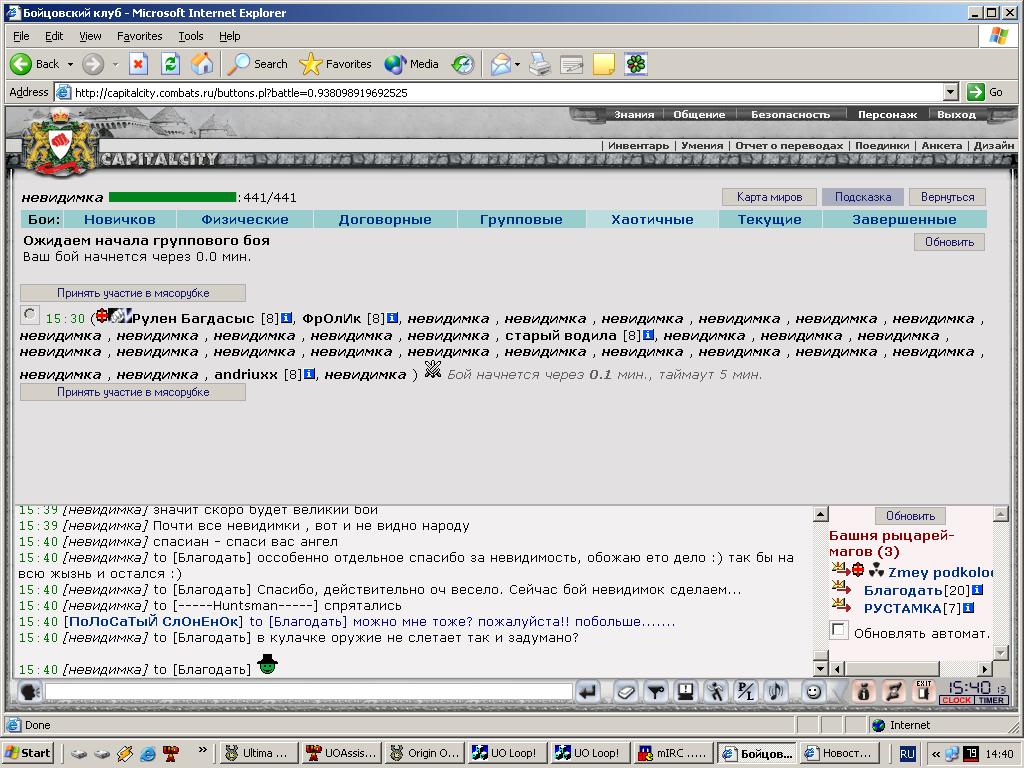Click the Карта миров button
Image resolution: width=1024 pixels, height=768 pixels.
tap(769, 197)
